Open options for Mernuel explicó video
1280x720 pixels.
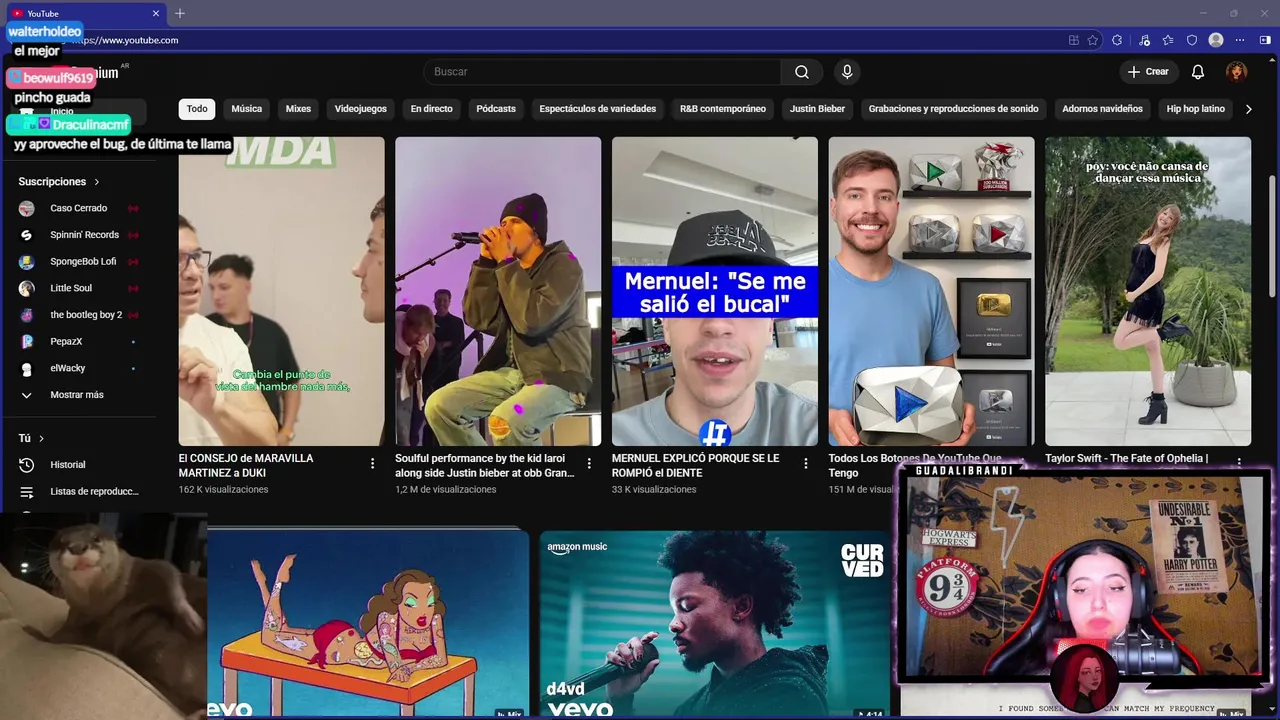pos(806,463)
